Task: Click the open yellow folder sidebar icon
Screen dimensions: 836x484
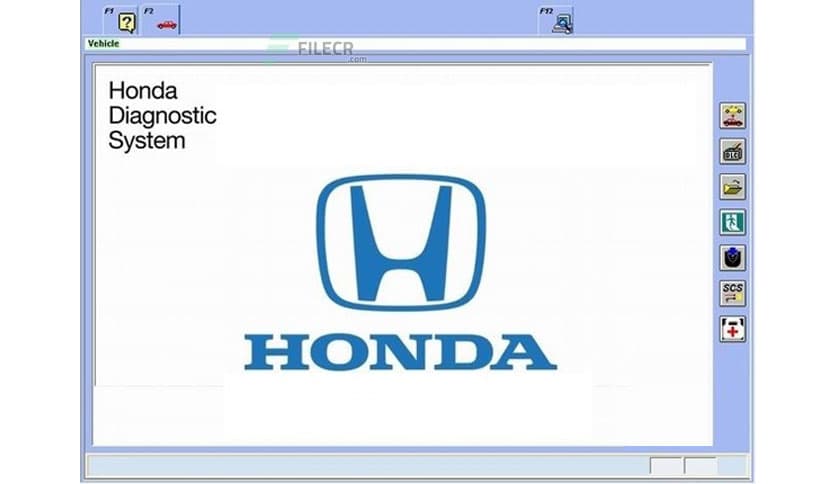Action: coord(733,187)
